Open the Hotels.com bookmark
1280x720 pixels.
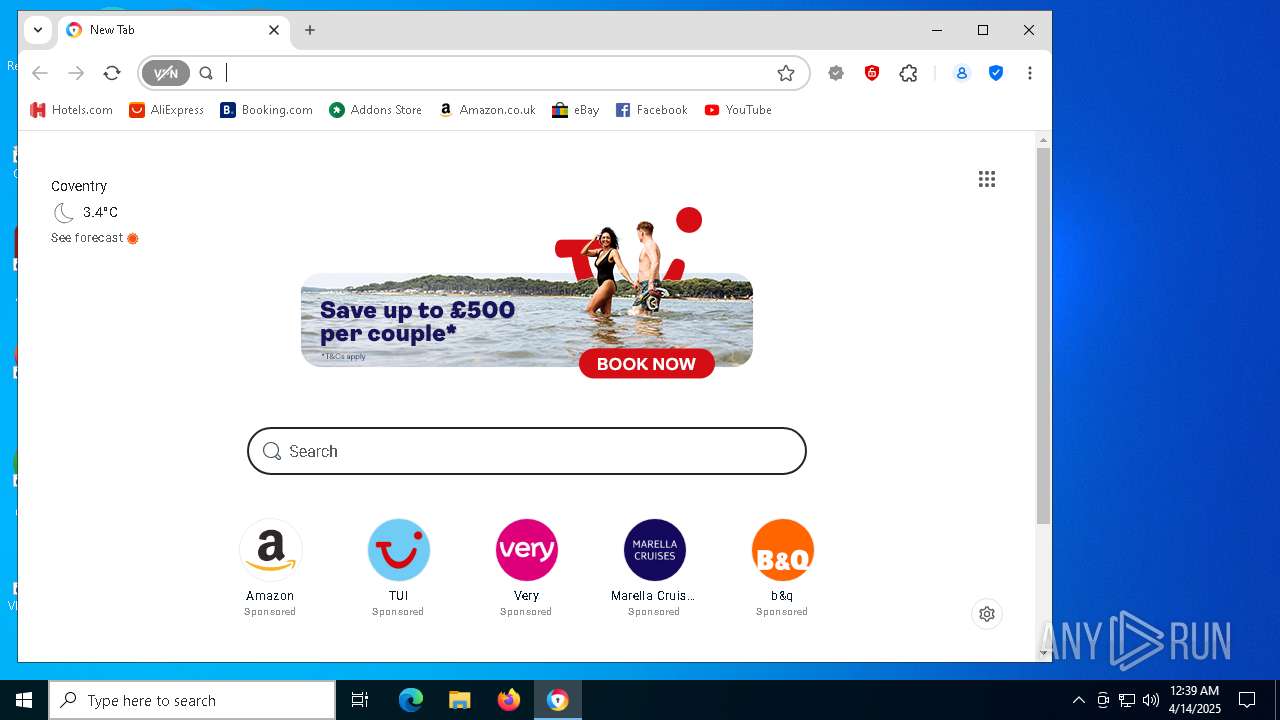point(71,110)
